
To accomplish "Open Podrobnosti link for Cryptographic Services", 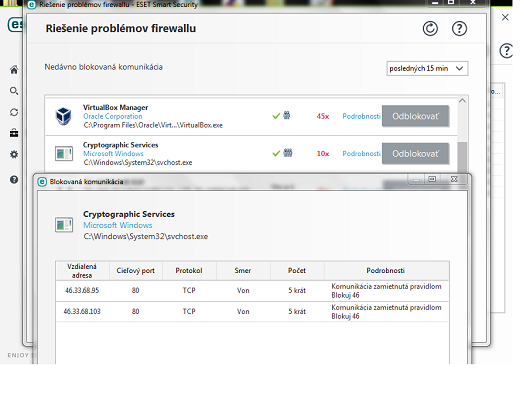I will point(361,154).
